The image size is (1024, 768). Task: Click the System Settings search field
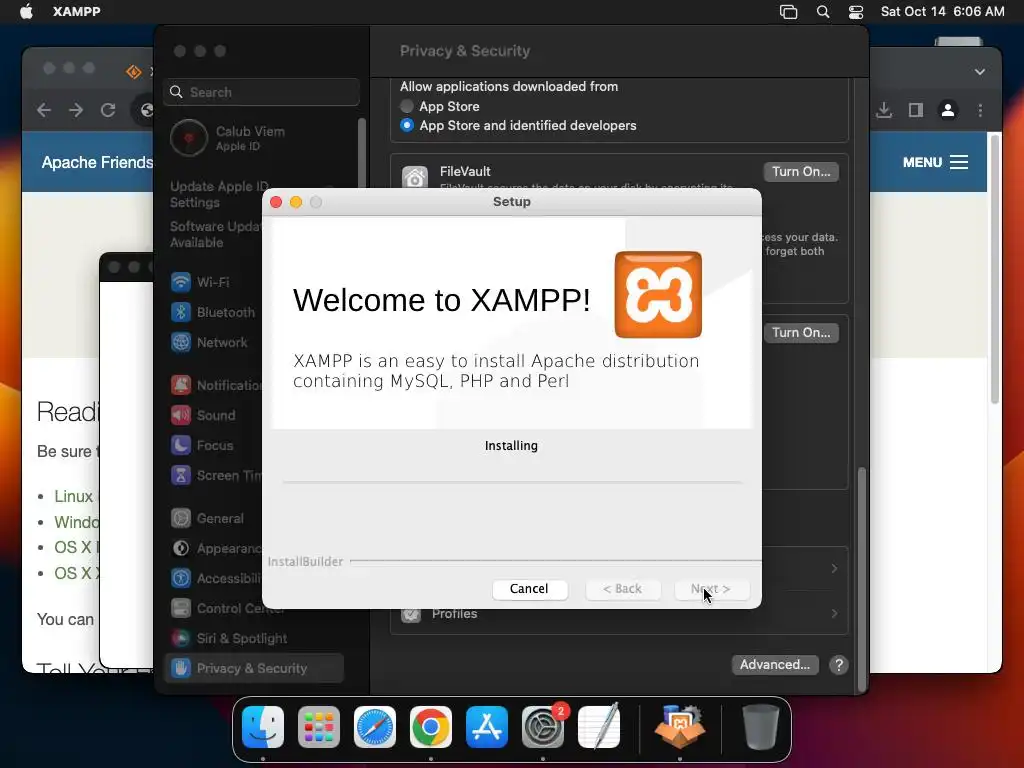pyautogui.click(x=261, y=92)
